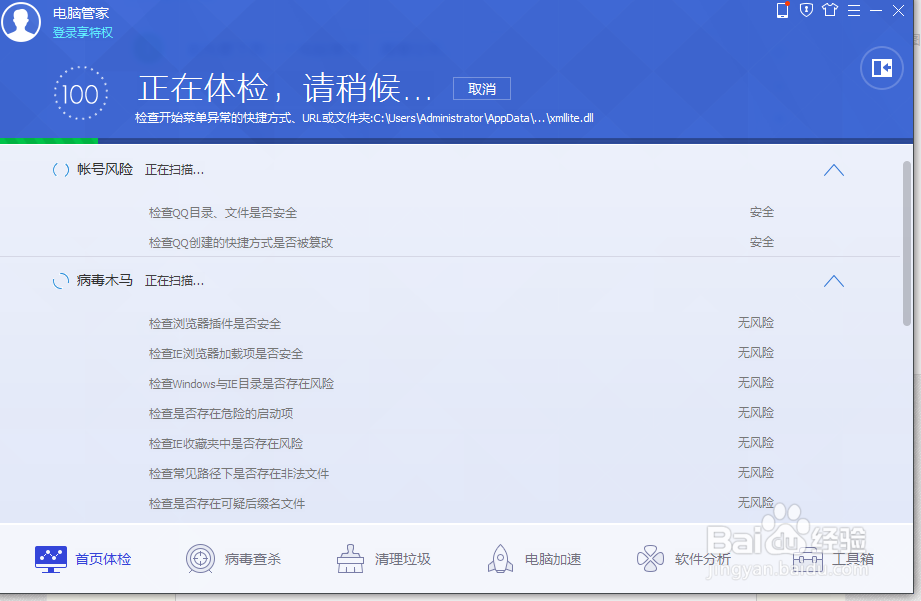Open the 登录享特权 login link

[83, 32]
